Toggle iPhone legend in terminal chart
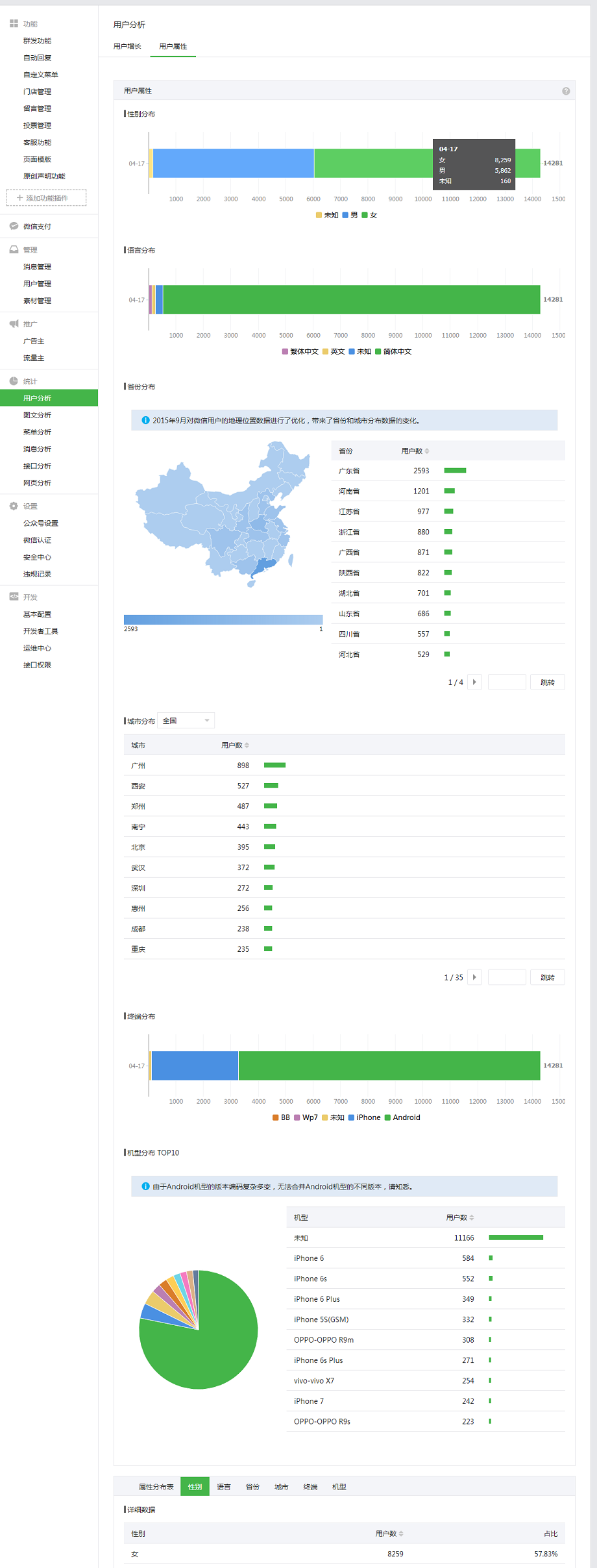 364,1117
